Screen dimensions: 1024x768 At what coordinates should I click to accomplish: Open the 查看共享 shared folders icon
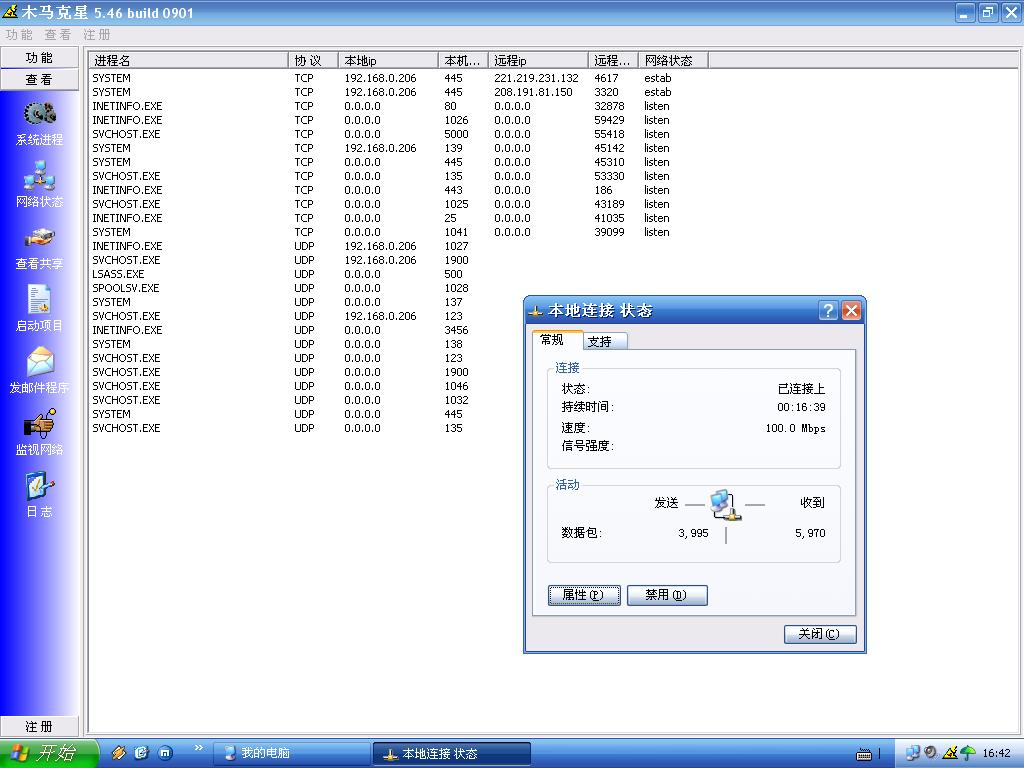click(x=39, y=238)
